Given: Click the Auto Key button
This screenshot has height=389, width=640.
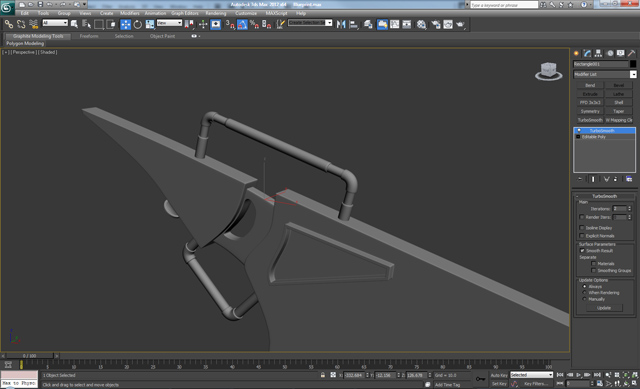Looking at the screenshot, I should click(x=499, y=375).
